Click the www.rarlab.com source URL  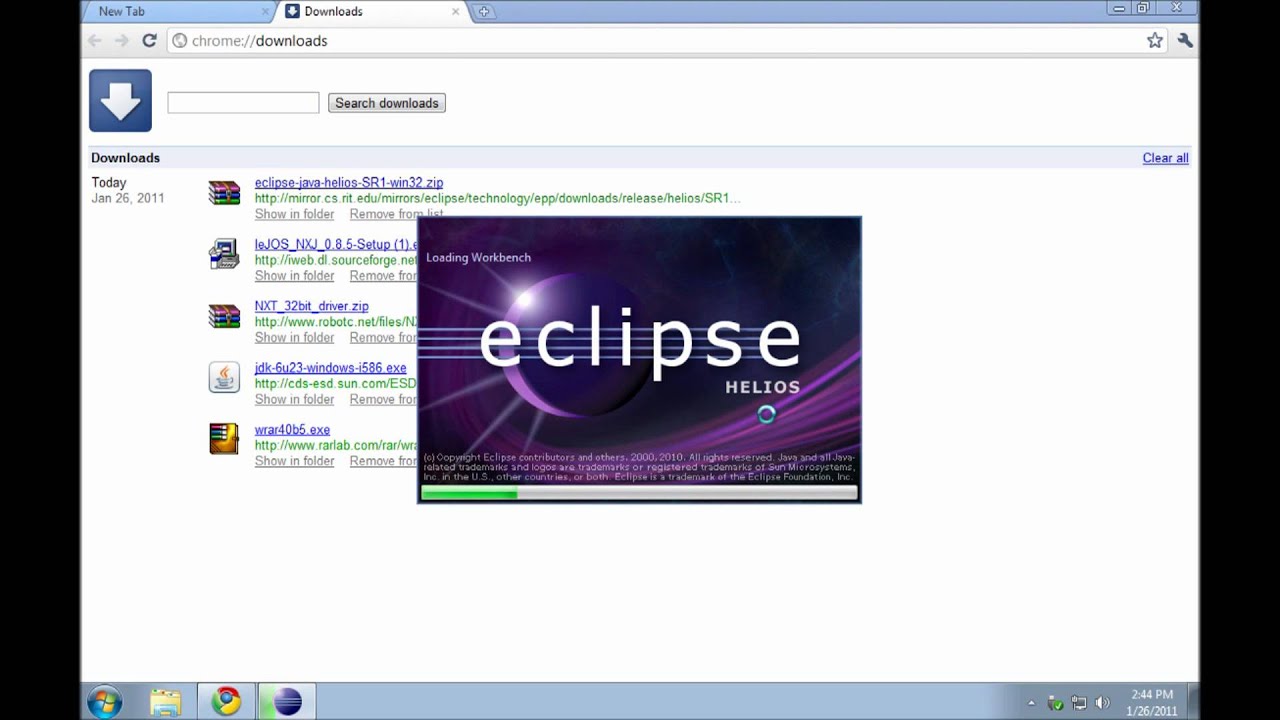[336, 445]
